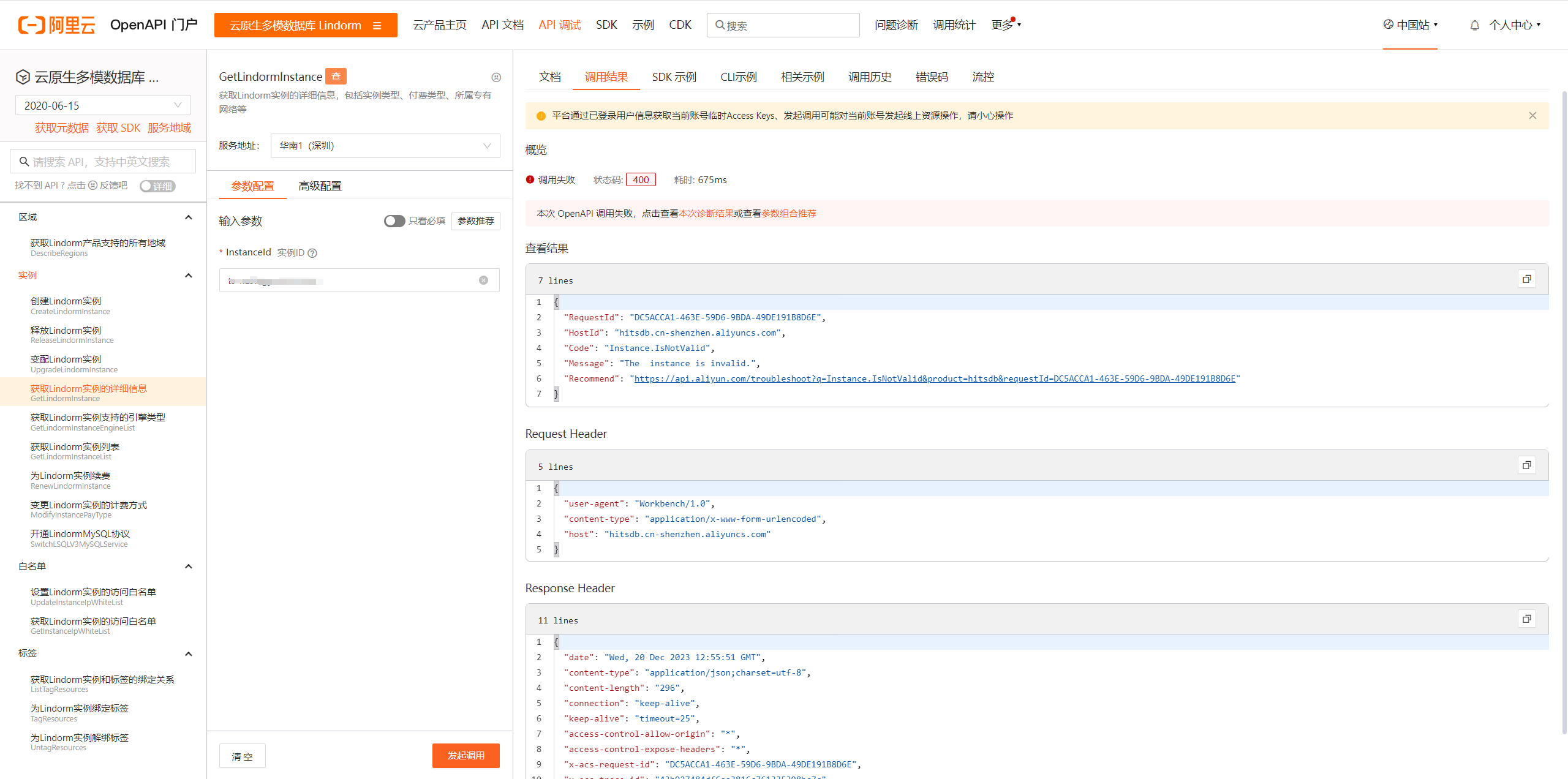Viewport: 1568px width, 779px height.
Task: Click the InstanceId help question-mark icon
Action: coord(312,253)
